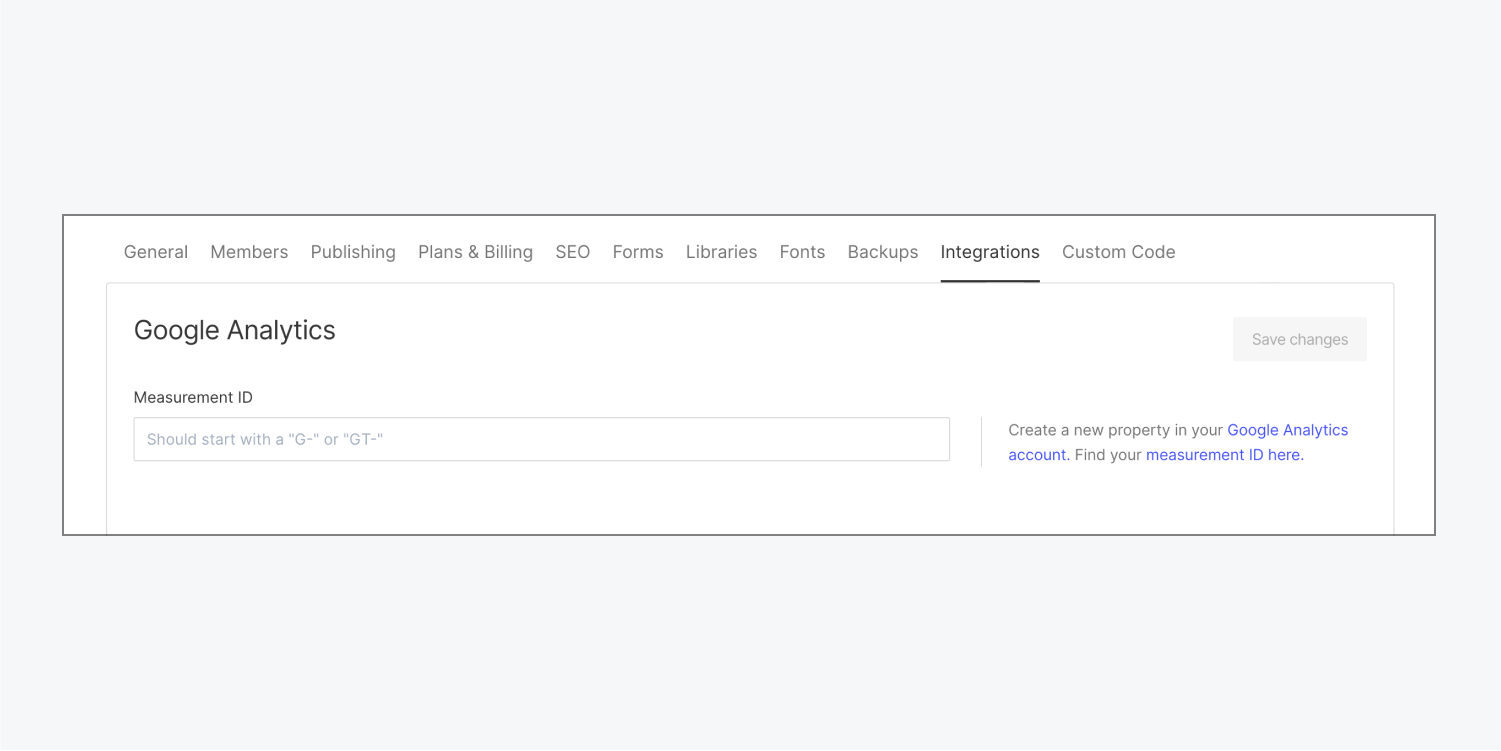
Task: Go to the Publishing tab
Action: pos(353,252)
